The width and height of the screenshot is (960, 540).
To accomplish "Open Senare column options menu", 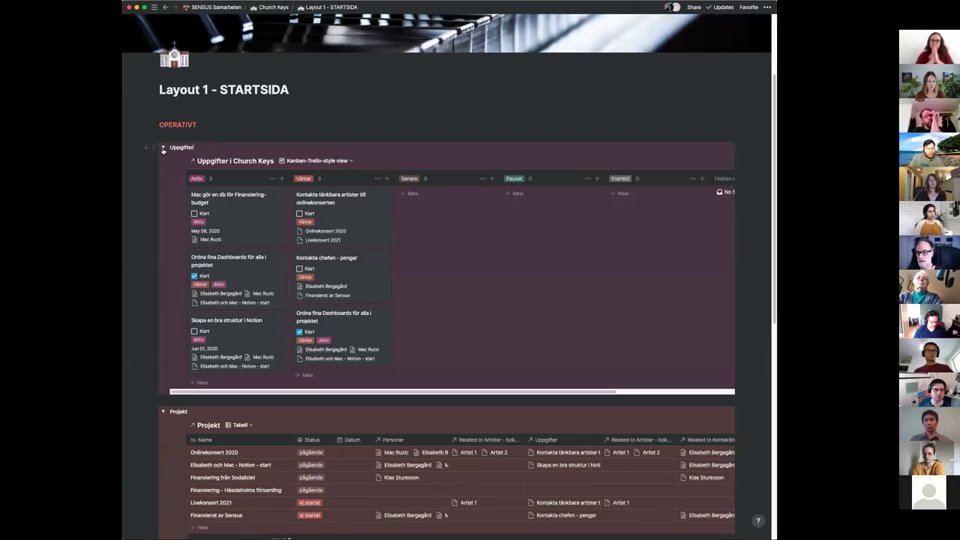I will pyautogui.click(x=483, y=179).
